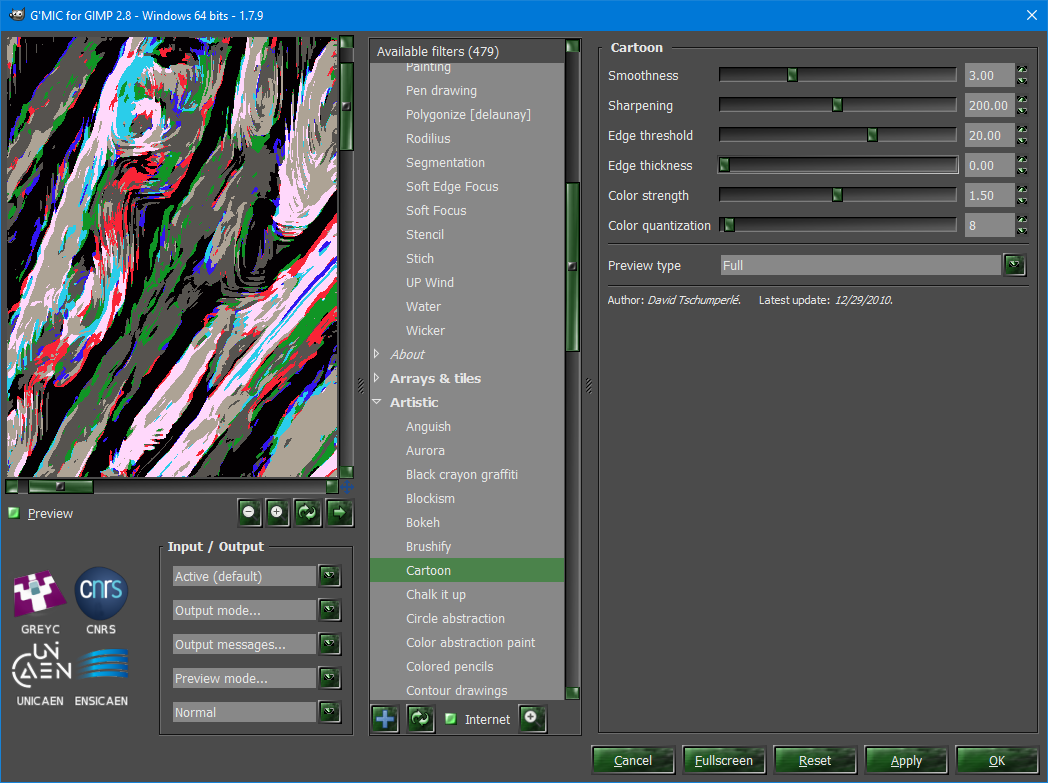Click the Sharpening value field
This screenshot has height=783, width=1048.
pos(989,105)
